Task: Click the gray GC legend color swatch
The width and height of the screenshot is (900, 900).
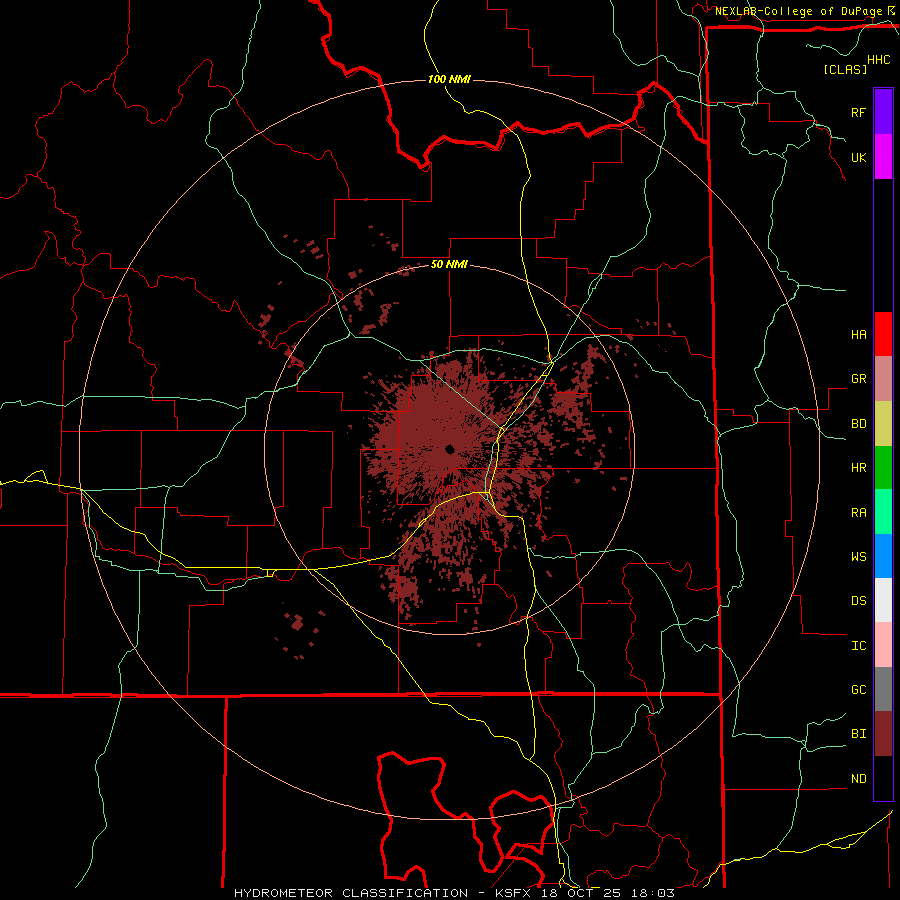Action: pos(883,689)
